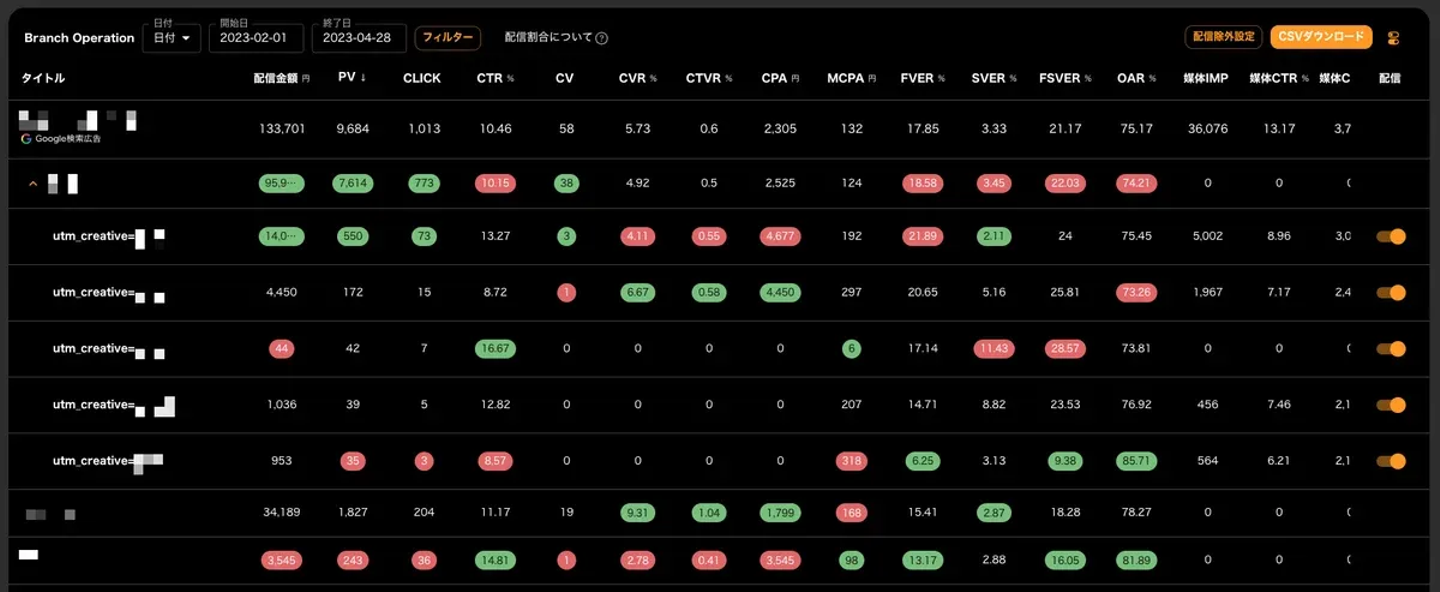
Task: Open 配信除外設定
Action: [1223, 37]
